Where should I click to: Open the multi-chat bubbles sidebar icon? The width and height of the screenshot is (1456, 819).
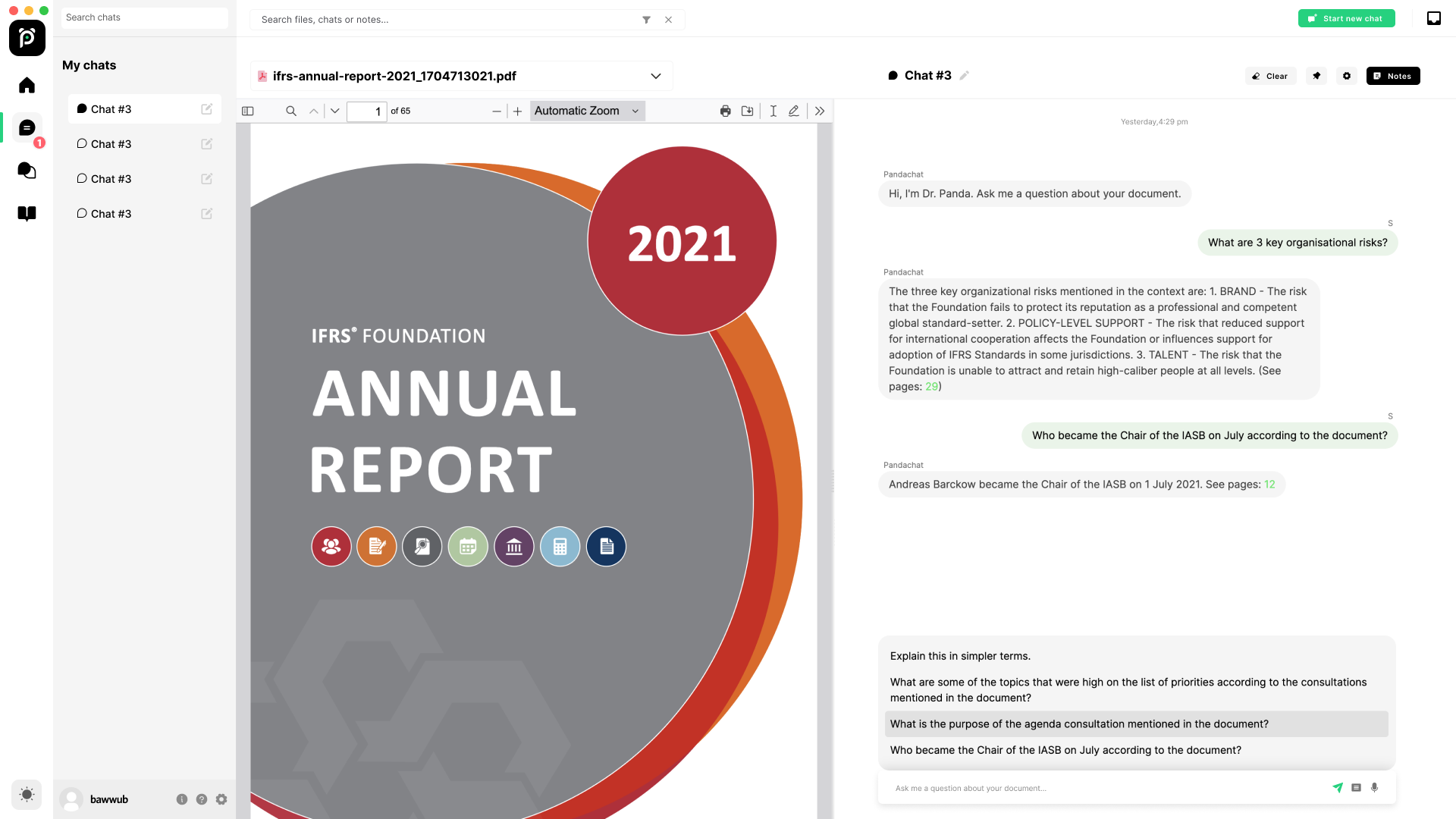pyautogui.click(x=27, y=171)
